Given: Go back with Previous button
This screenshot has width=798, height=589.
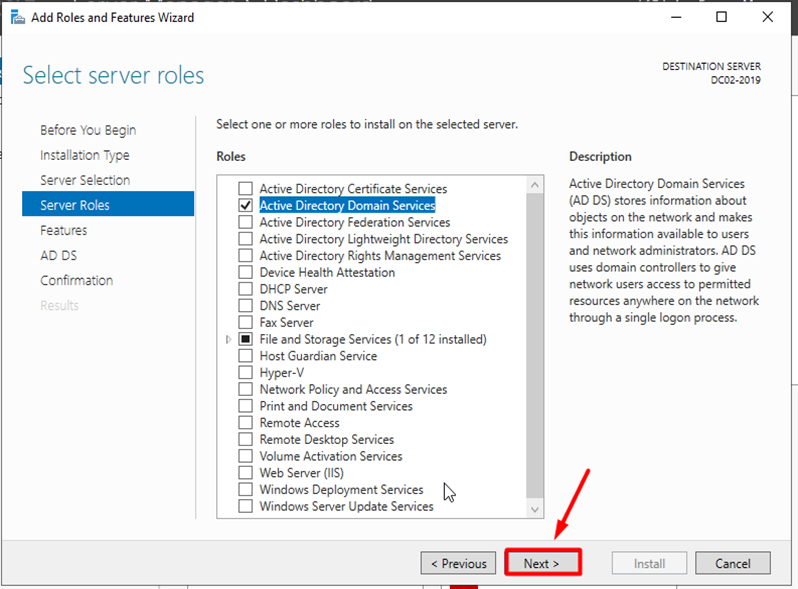Looking at the screenshot, I should point(458,563).
